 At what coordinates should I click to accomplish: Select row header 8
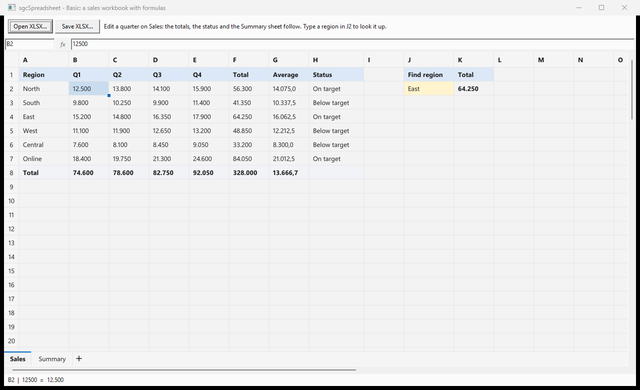[11, 173]
